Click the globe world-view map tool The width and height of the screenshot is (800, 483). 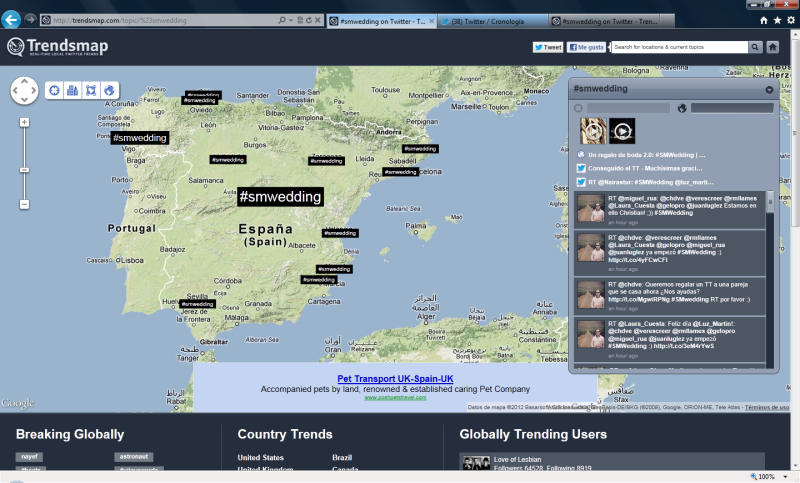pos(109,90)
